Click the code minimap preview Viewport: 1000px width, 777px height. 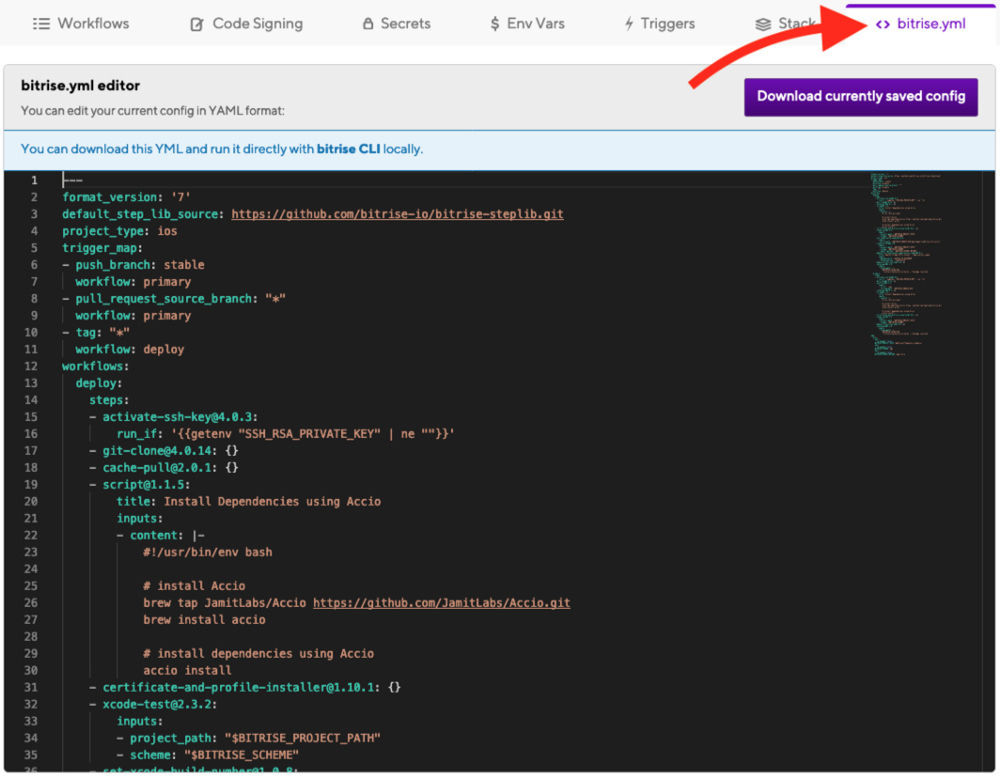coord(907,264)
